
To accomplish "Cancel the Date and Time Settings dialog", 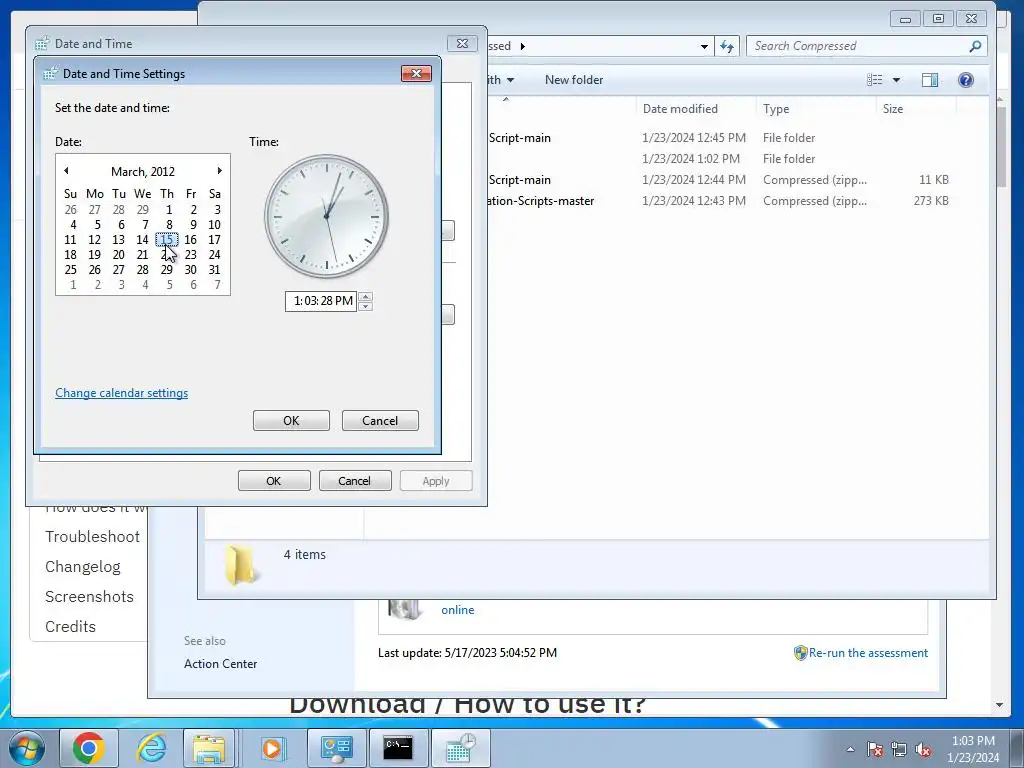I will [380, 421].
